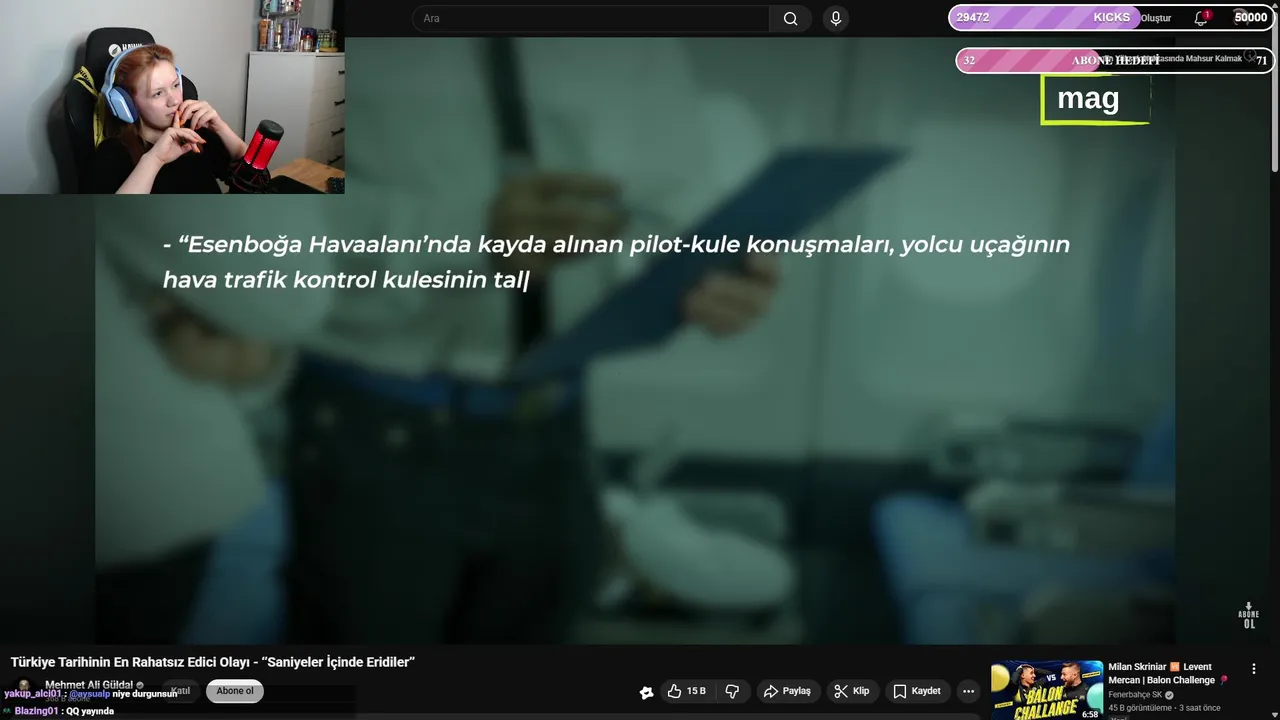Image resolution: width=1280 pixels, height=720 pixels.
Task: Click the 3 saat önce upload time
Action: pyautogui.click(x=1200, y=708)
